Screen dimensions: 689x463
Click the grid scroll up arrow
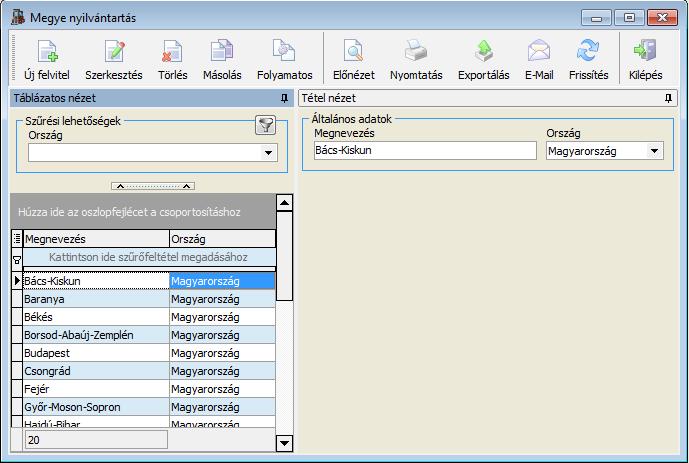coord(284,203)
